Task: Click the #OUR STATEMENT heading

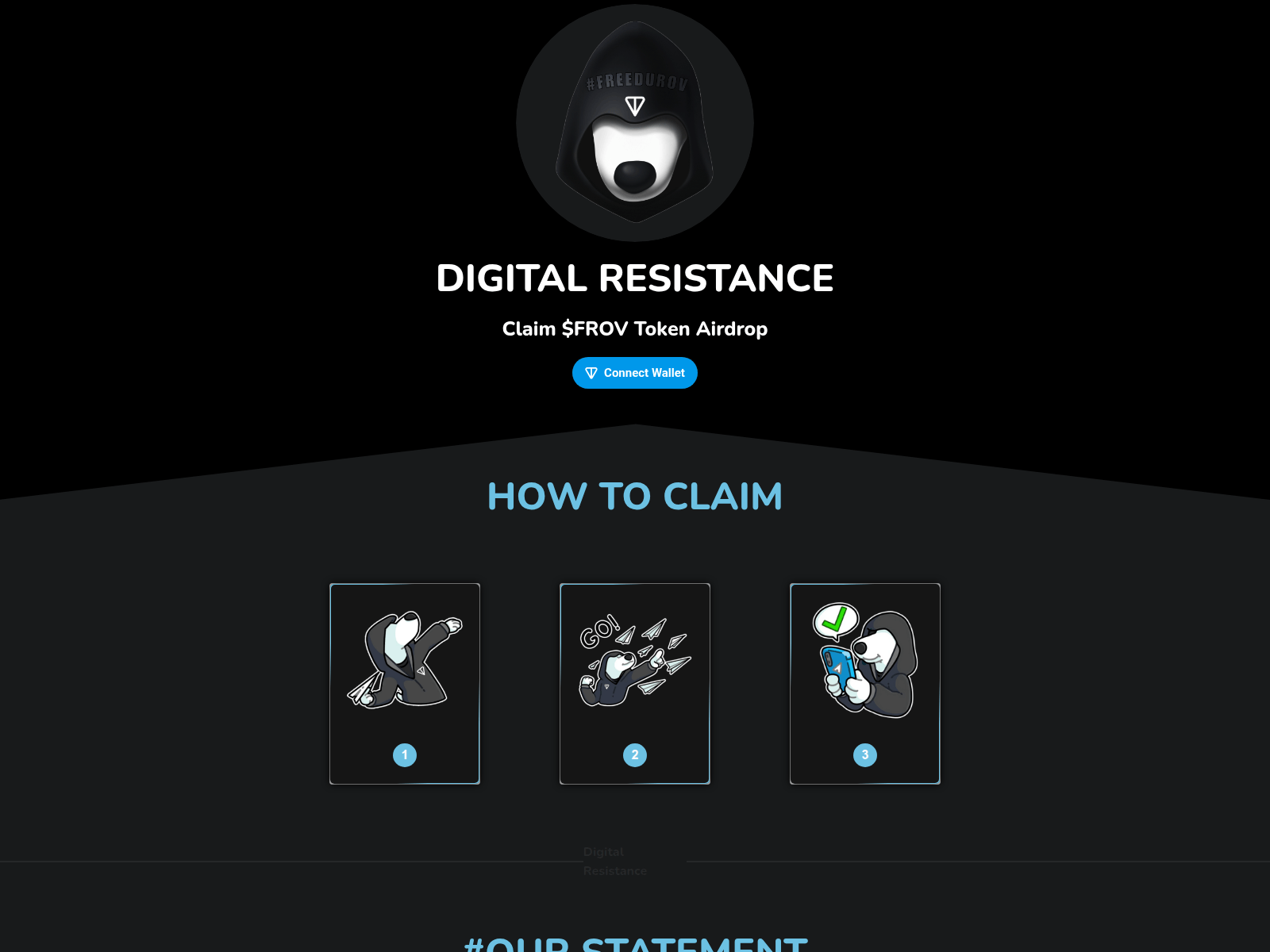Action: click(635, 944)
